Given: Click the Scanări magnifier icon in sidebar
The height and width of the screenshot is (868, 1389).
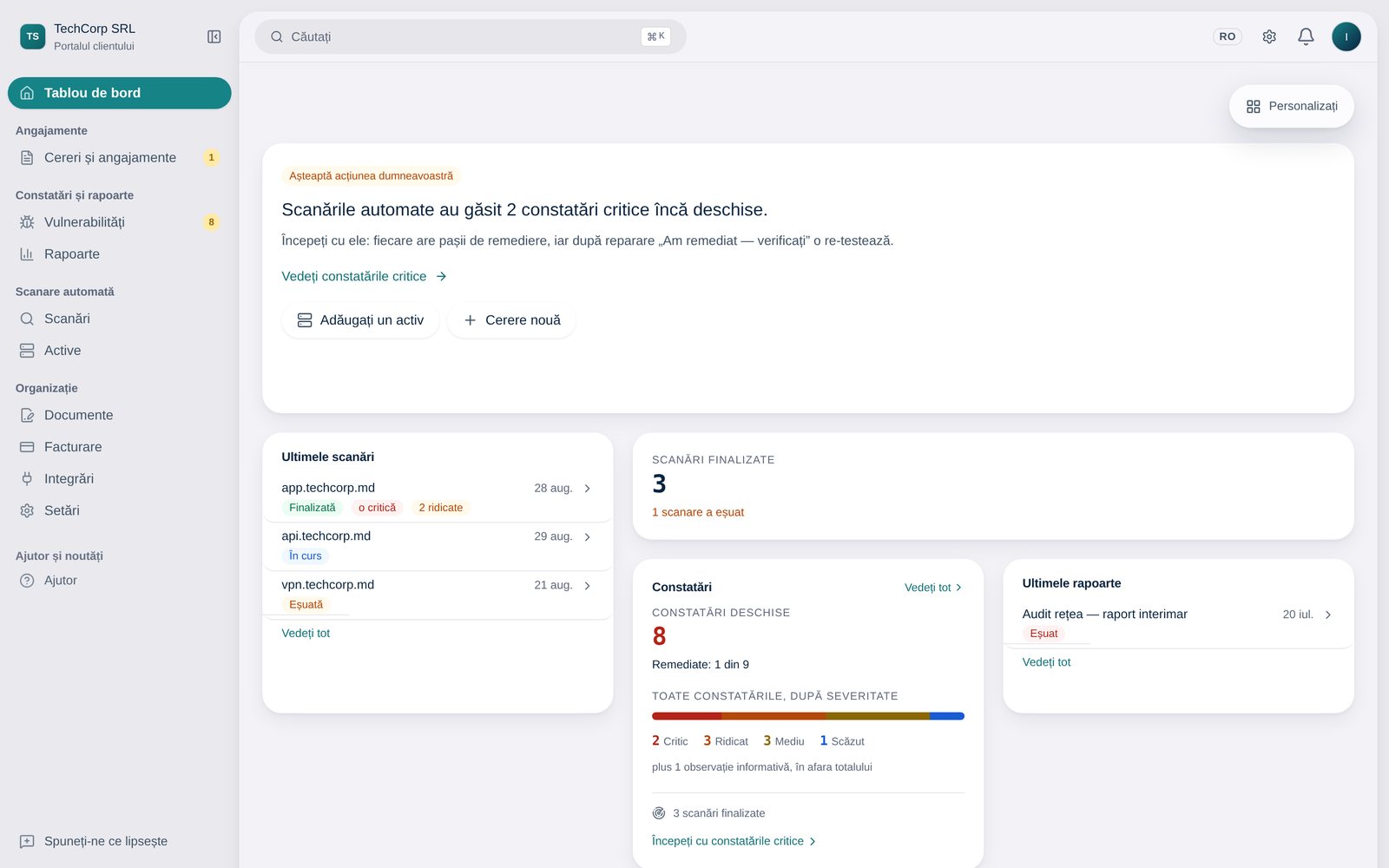Looking at the screenshot, I should coord(27,319).
